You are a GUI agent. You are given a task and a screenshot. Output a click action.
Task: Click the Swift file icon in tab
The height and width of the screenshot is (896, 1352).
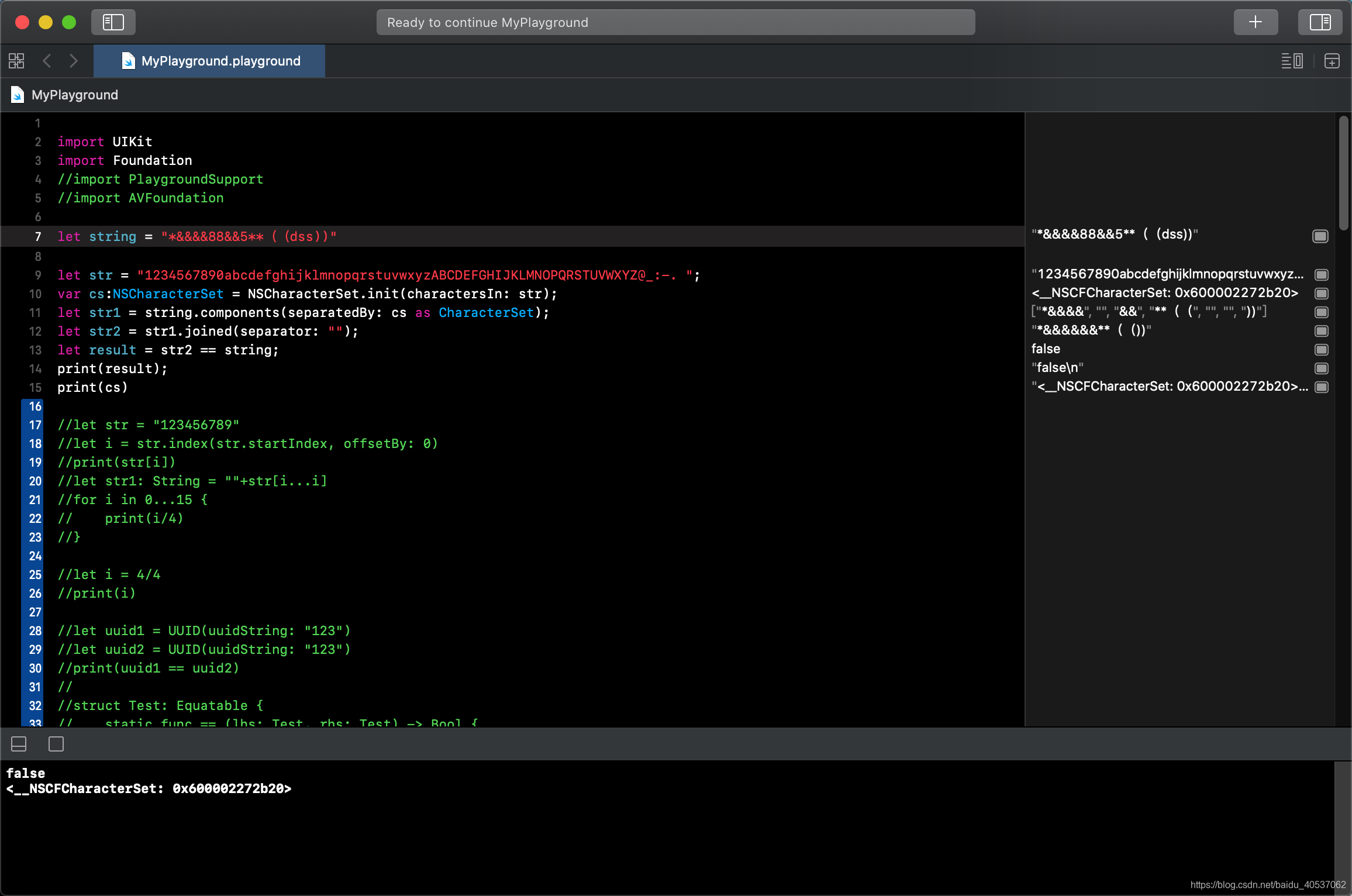128,61
